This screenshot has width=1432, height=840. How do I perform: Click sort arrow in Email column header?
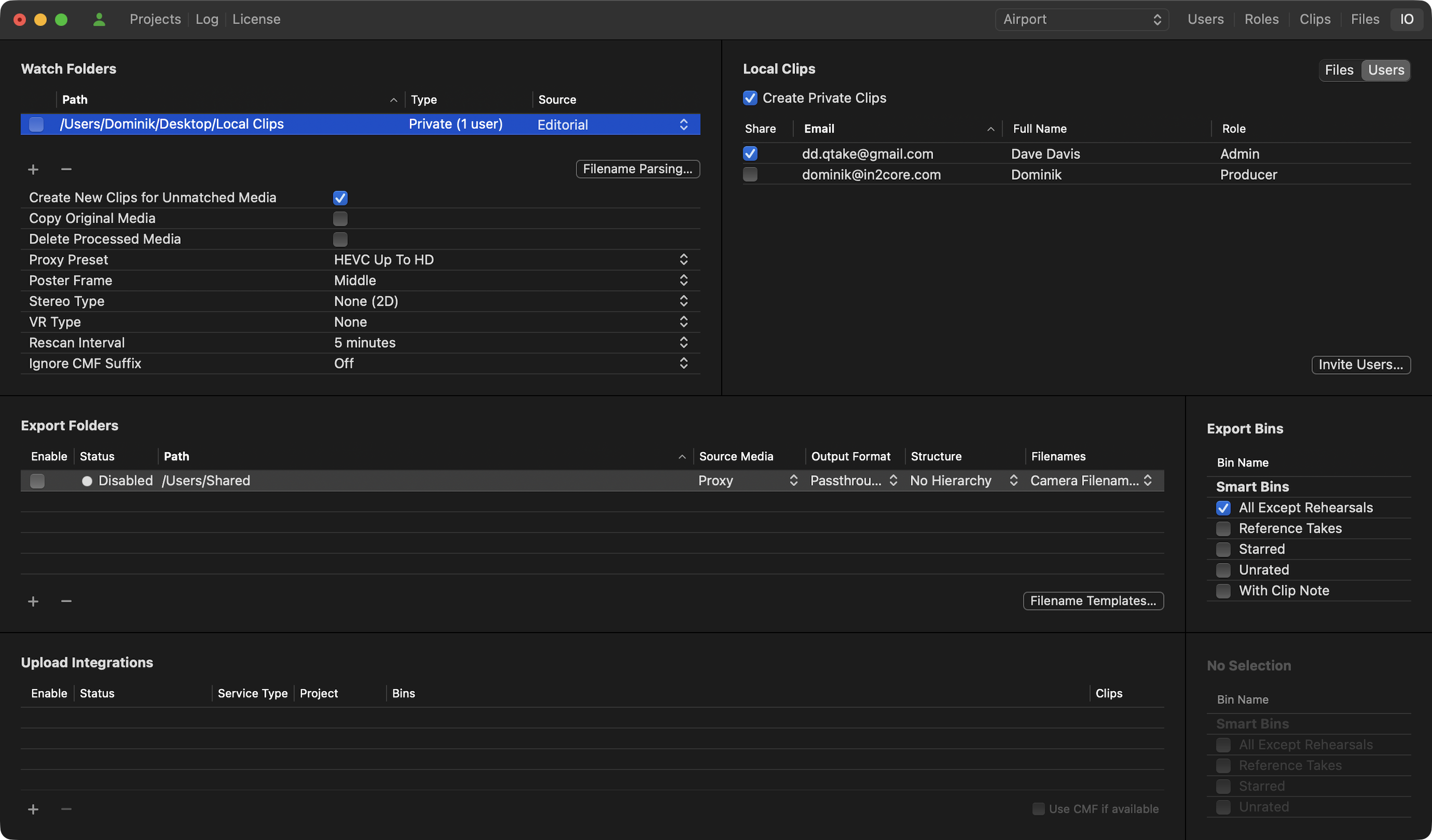point(991,129)
